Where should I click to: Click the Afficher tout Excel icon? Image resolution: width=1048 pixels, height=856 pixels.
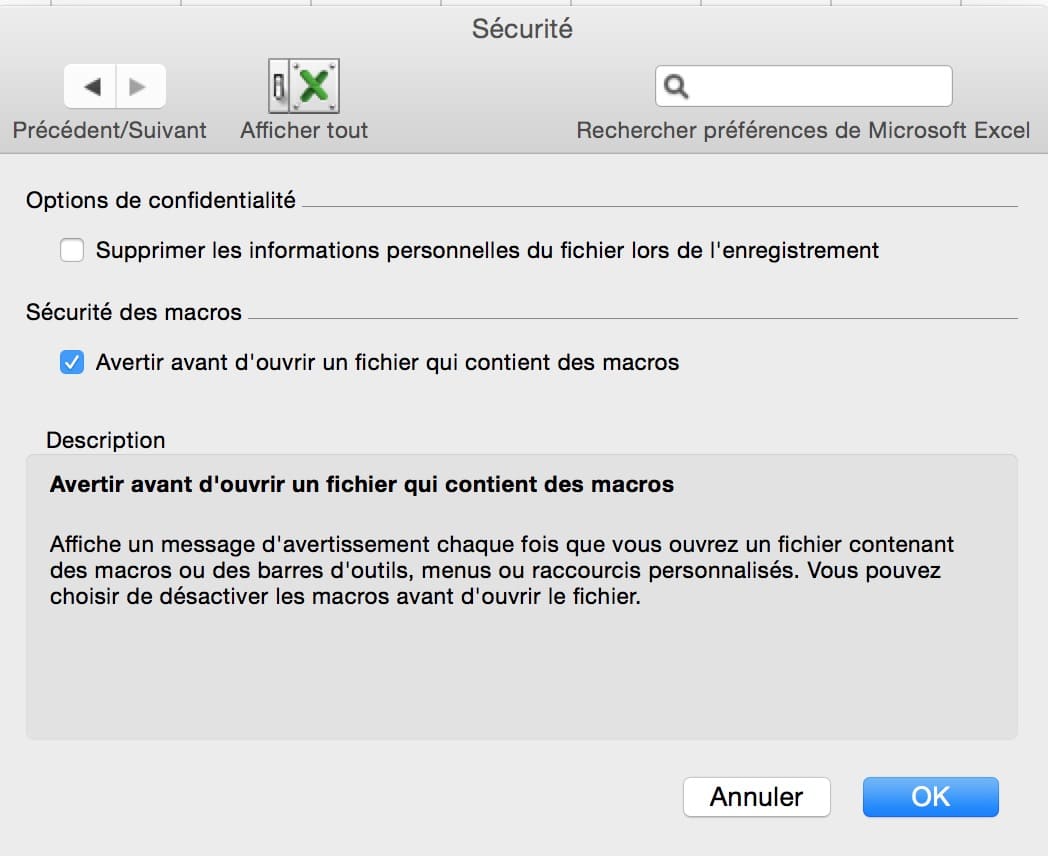point(304,86)
